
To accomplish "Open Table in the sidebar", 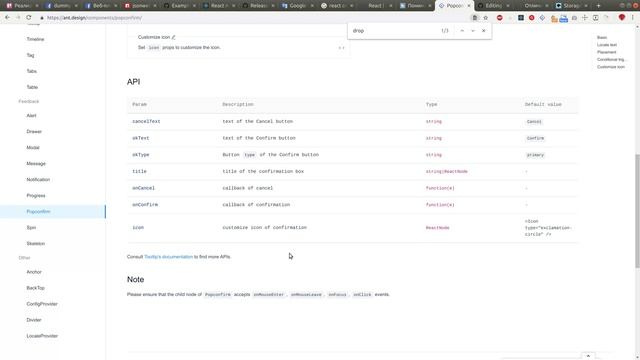I will click(32, 87).
